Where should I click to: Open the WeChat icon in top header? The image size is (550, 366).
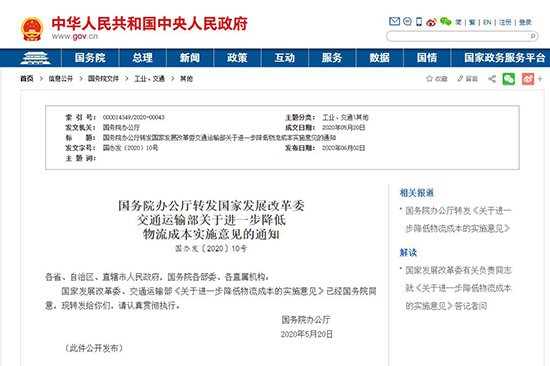445,22
